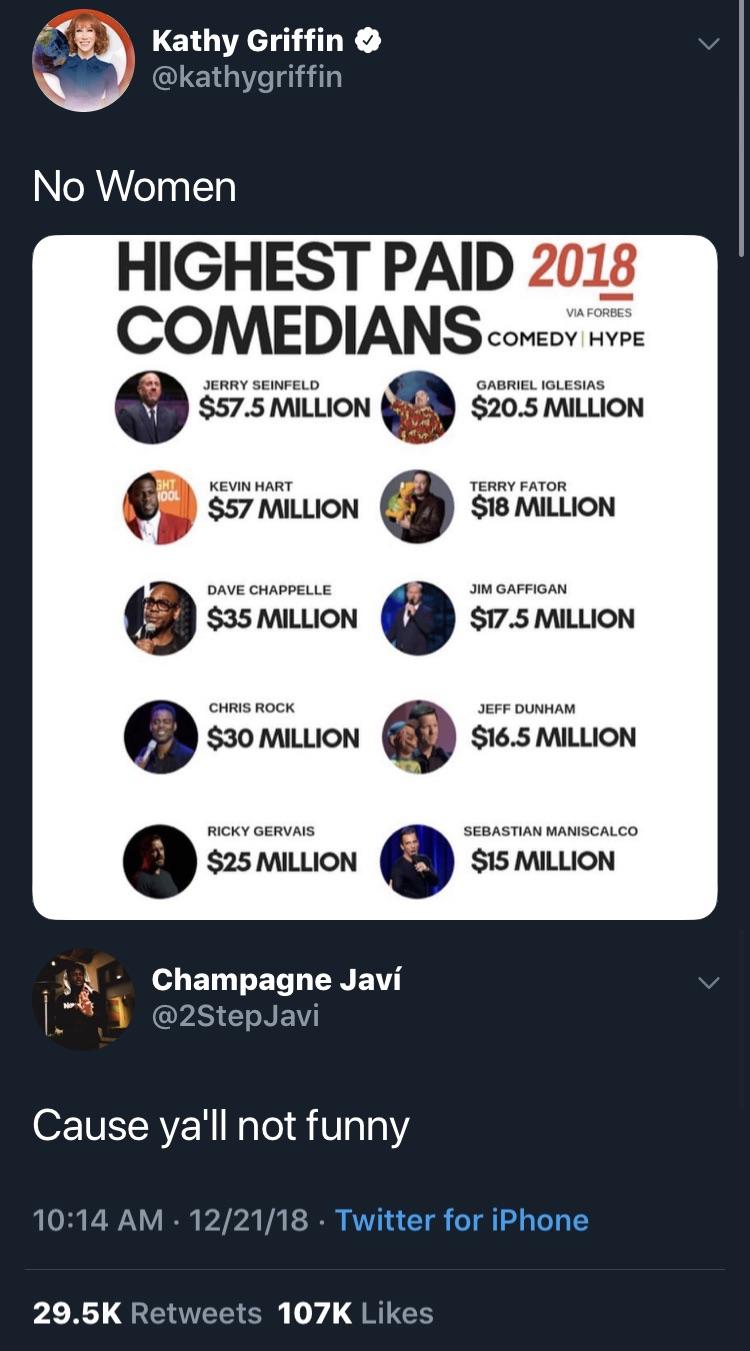Viewport: 750px width, 1351px height.
Task: View the 107K Likes list
Action: click(x=355, y=1313)
